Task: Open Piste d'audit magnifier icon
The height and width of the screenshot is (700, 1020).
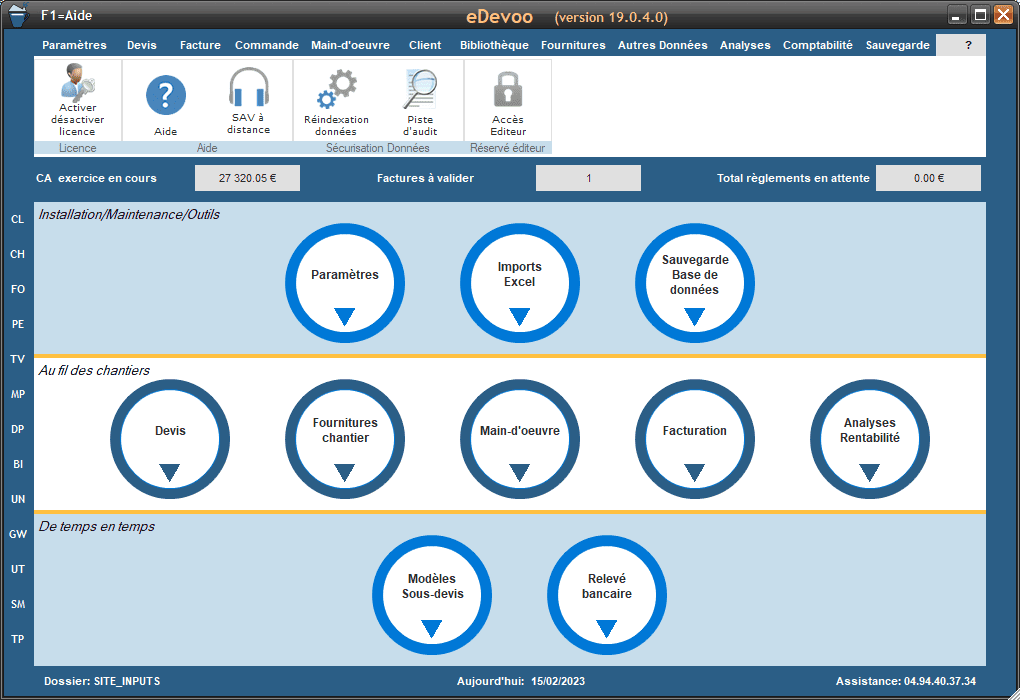Action: coord(420,90)
